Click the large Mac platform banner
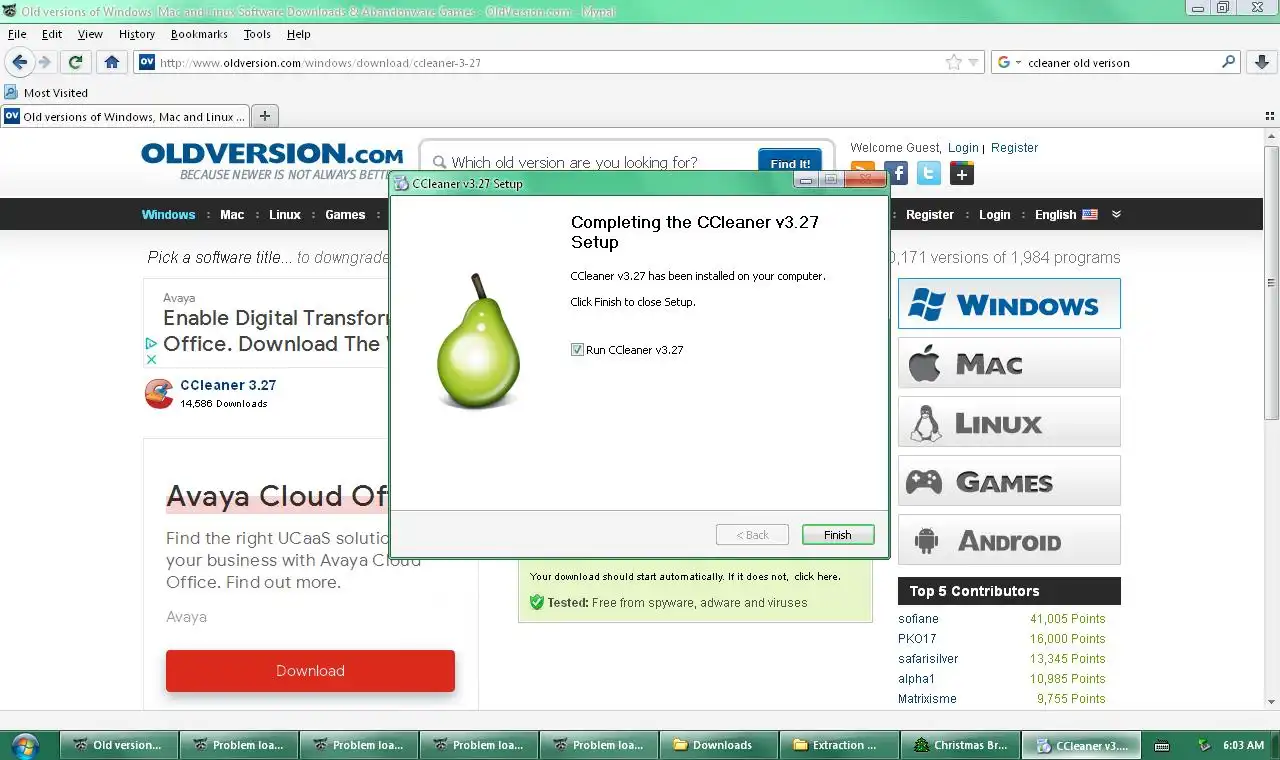 pos(1009,362)
